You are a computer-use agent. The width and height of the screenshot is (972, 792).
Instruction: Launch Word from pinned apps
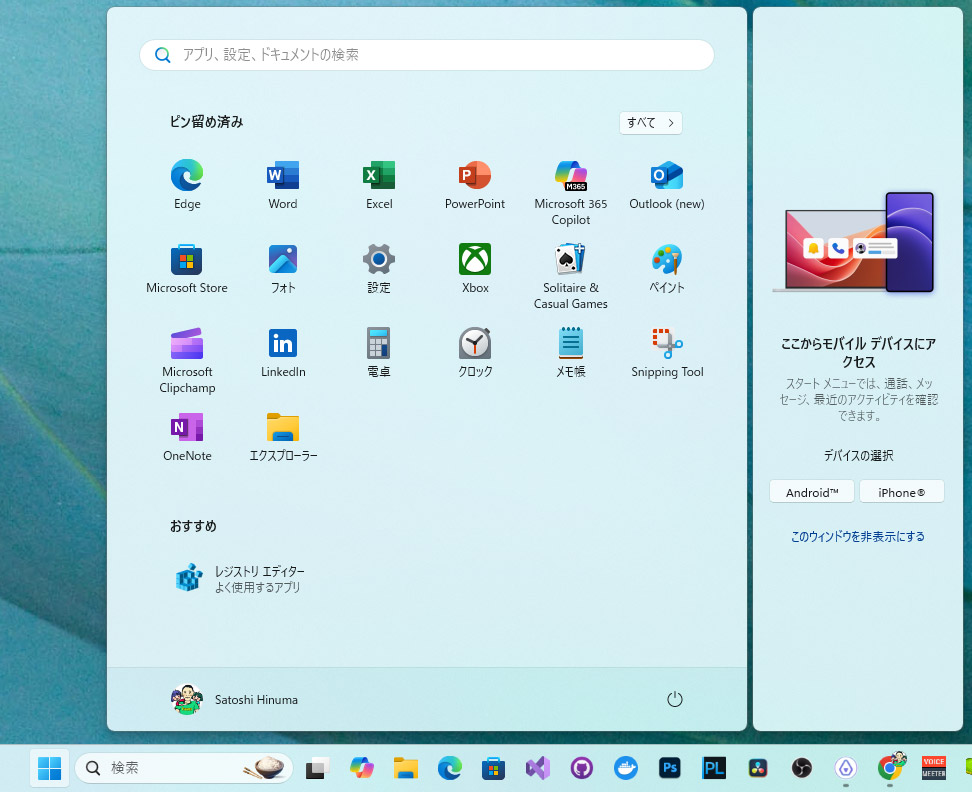pos(283,185)
